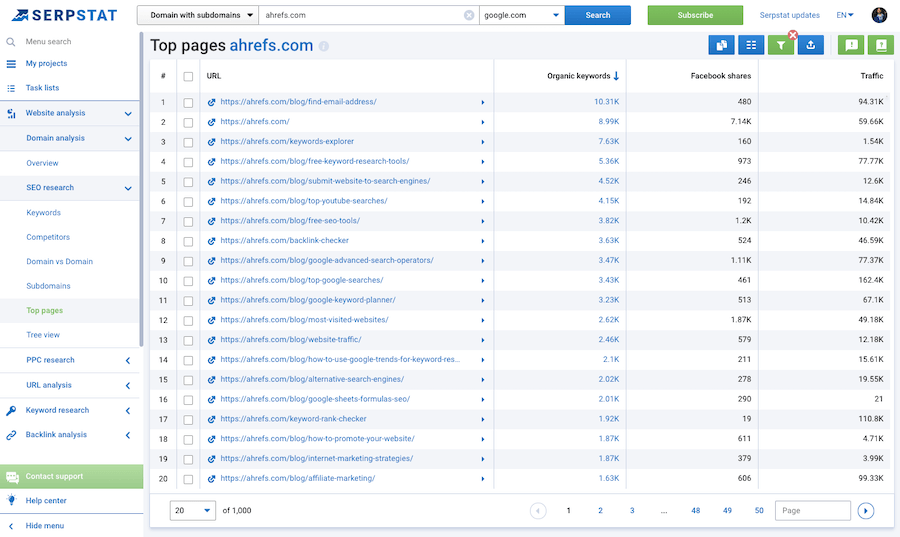Open Overview in the sidebar
900x537 pixels.
point(42,163)
